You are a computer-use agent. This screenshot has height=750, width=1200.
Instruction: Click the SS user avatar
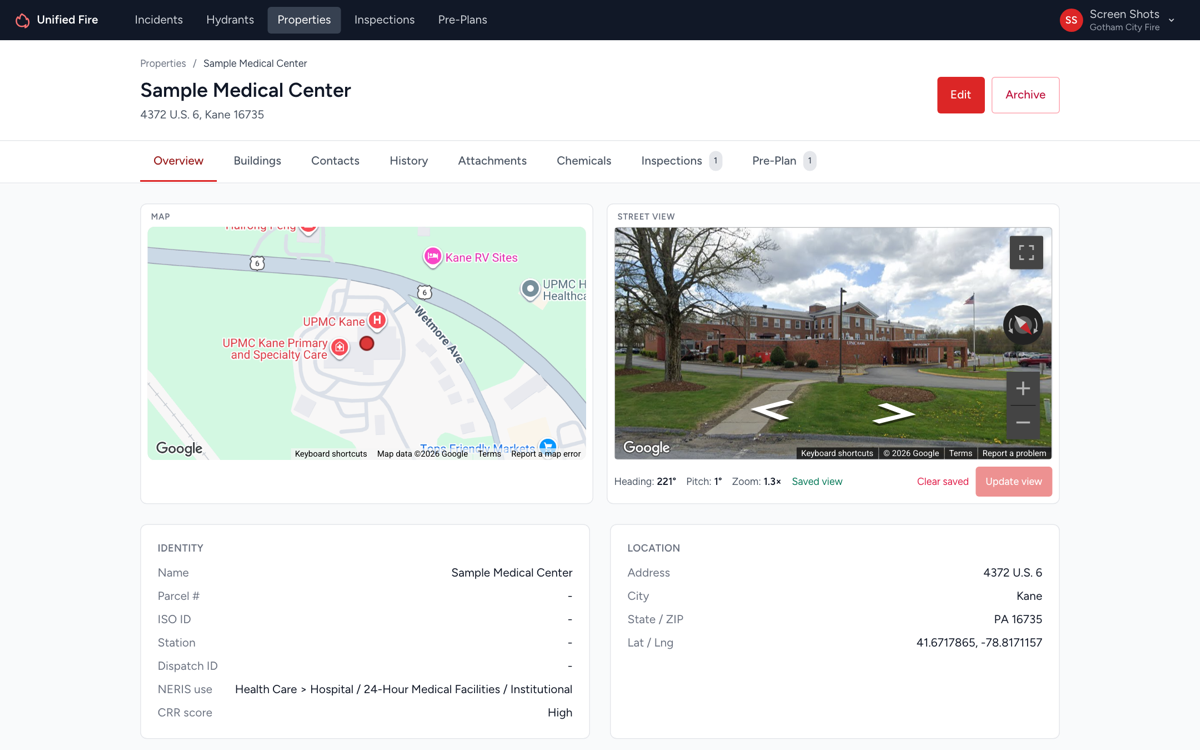tap(1071, 20)
